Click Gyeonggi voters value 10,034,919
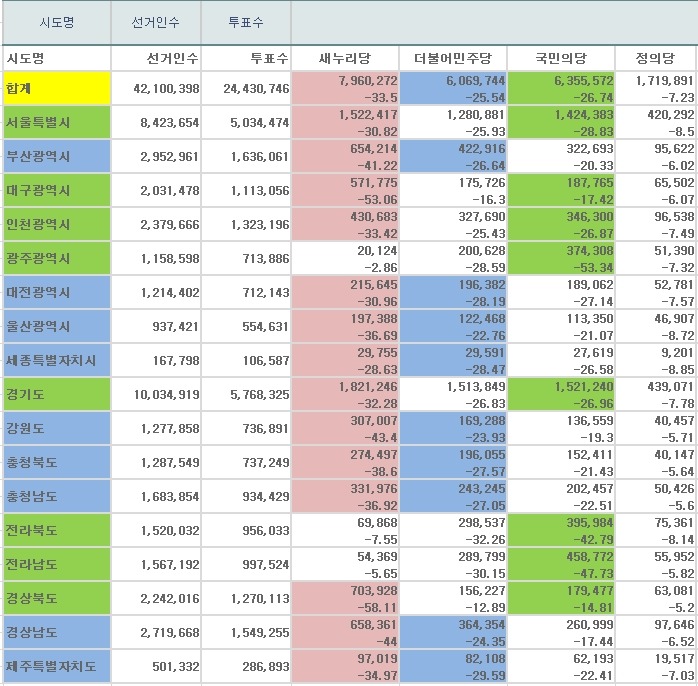The image size is (698, 686). click(166, 394)
